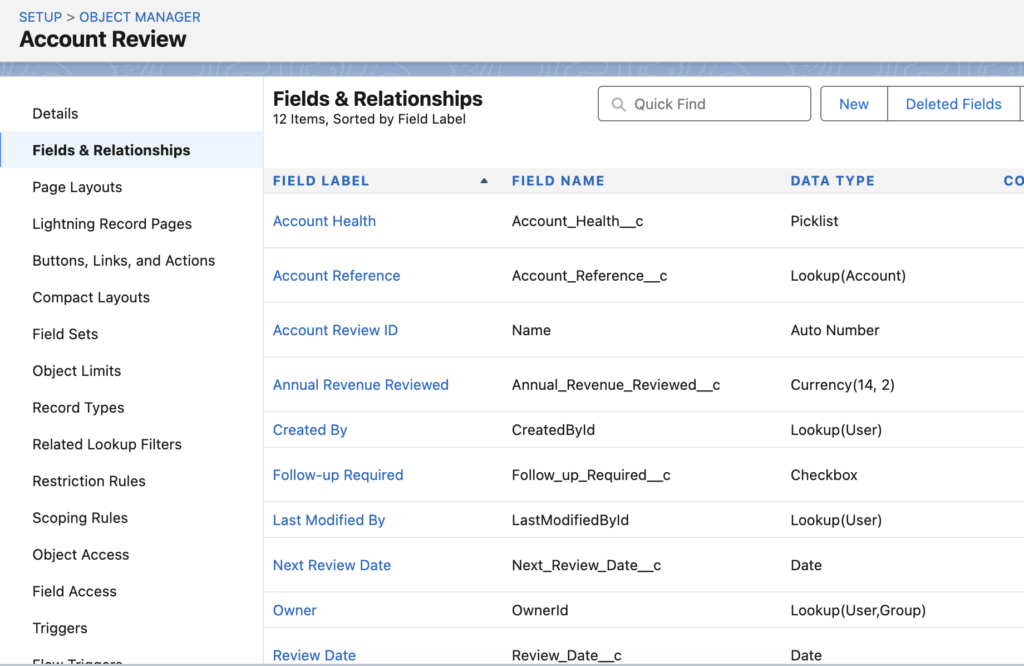The image size is (1024, 666).
Task: Click the Account Review page title
Action: (103, 39)
